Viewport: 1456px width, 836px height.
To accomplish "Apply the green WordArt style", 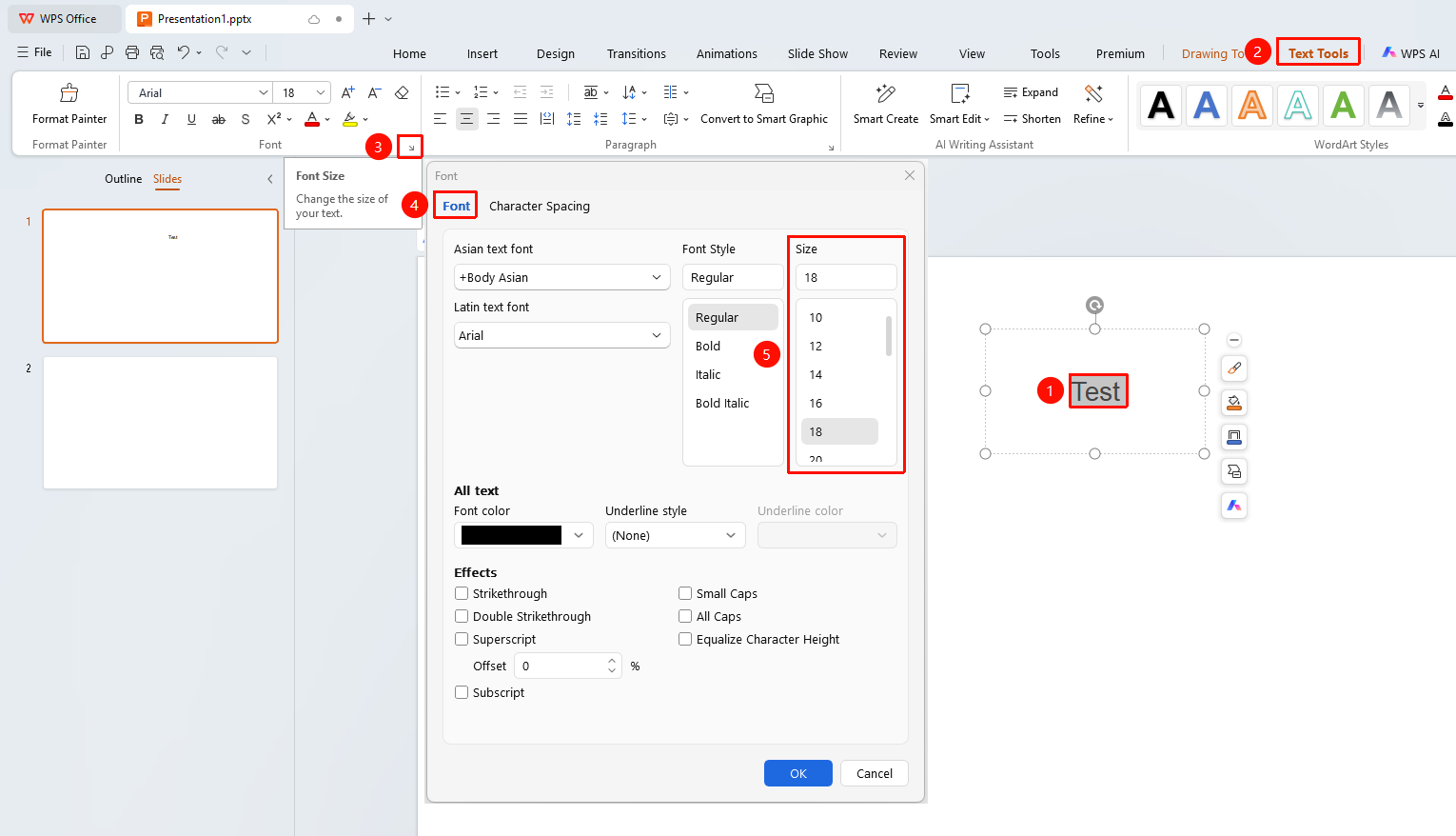I will [x=1344, y=105].
